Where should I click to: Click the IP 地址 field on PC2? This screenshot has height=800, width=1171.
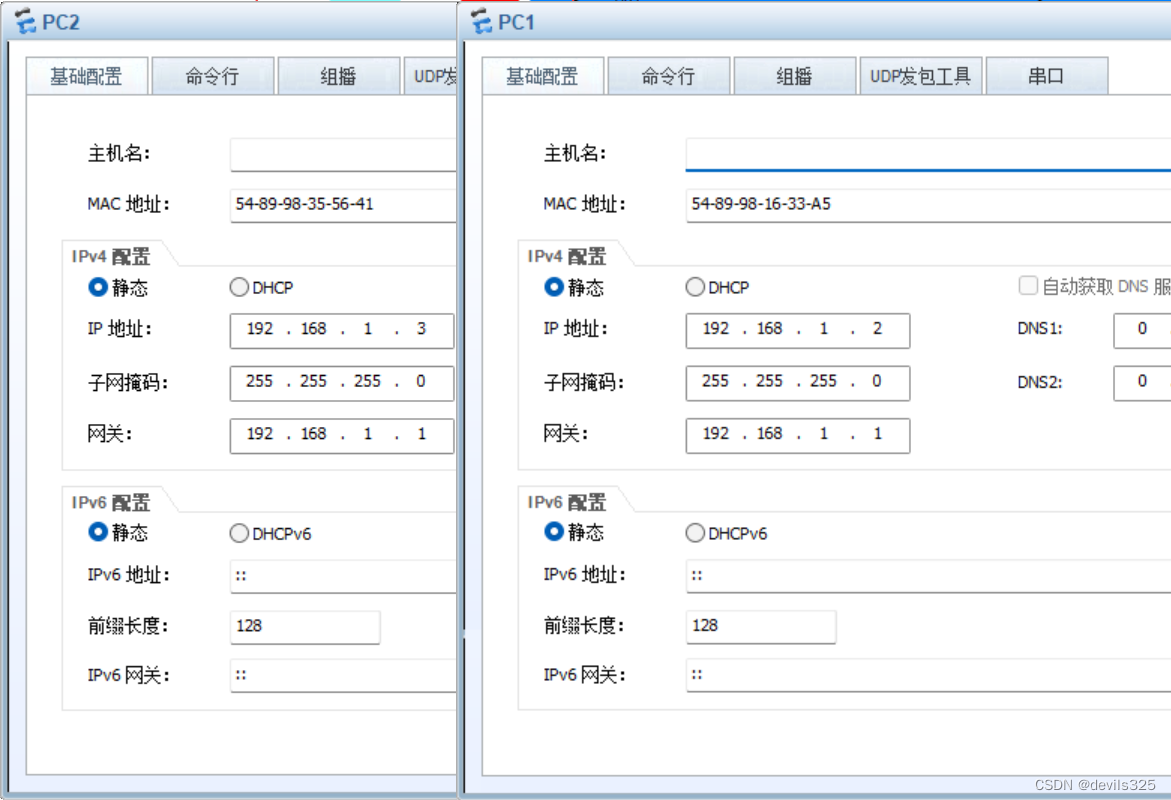point(341,330)
